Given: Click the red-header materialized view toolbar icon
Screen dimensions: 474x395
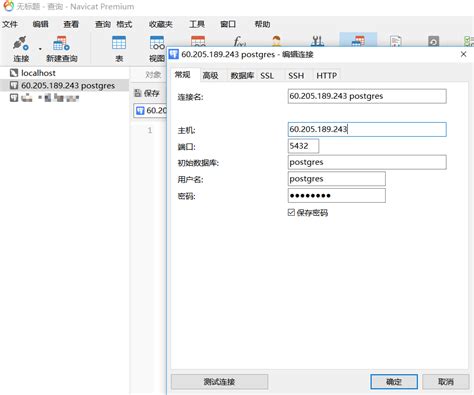Looking at the screenshot, I should [x=198, y=41].
